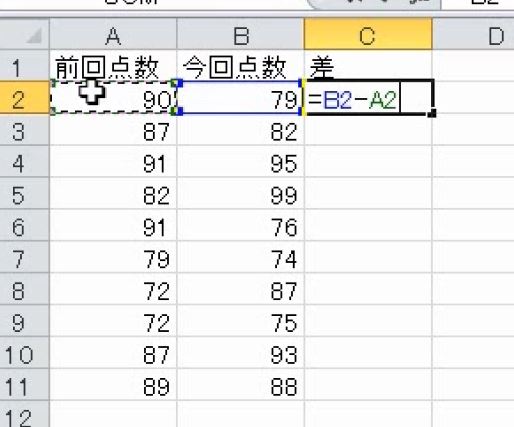This screenshot has height=427, width=514.
Task: Click cell B6 with value 76
Action: 241,226
